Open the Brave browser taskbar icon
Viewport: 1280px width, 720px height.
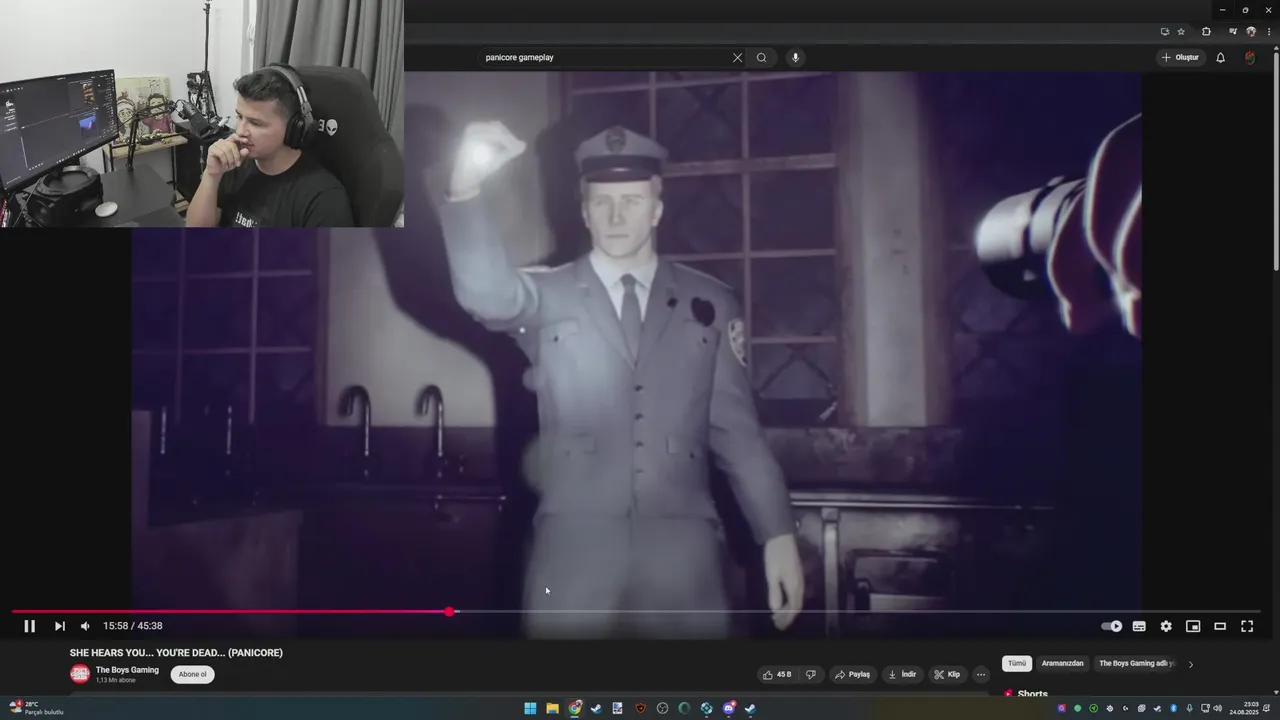tap(641, 708)
